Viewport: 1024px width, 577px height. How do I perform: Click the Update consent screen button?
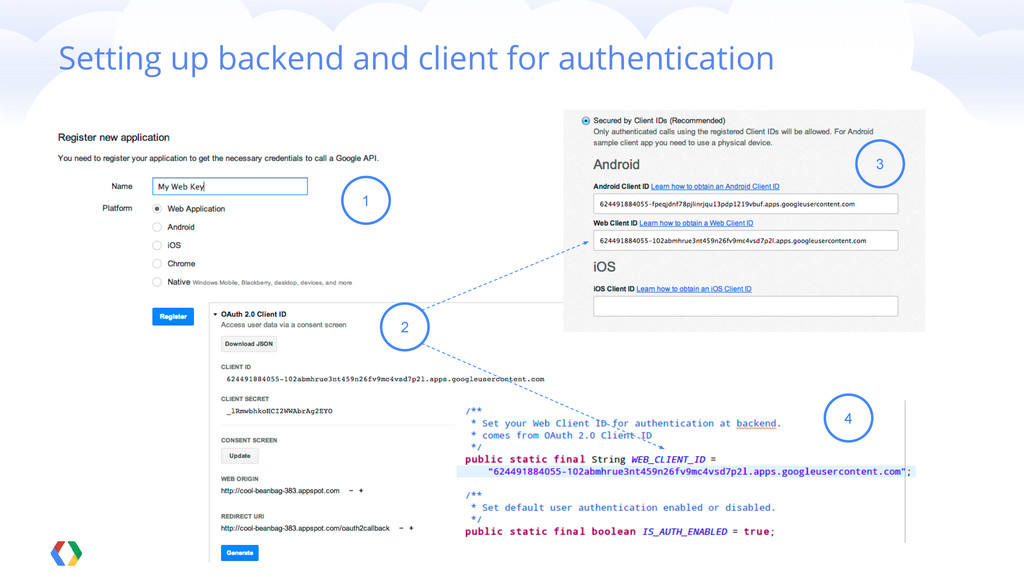(240, 456)
